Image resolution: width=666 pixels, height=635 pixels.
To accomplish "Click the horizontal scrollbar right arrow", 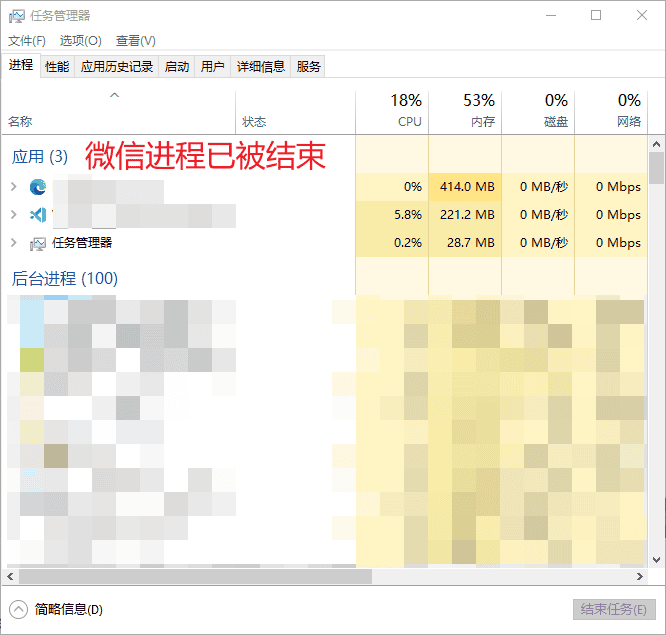I will pos(640,576).
